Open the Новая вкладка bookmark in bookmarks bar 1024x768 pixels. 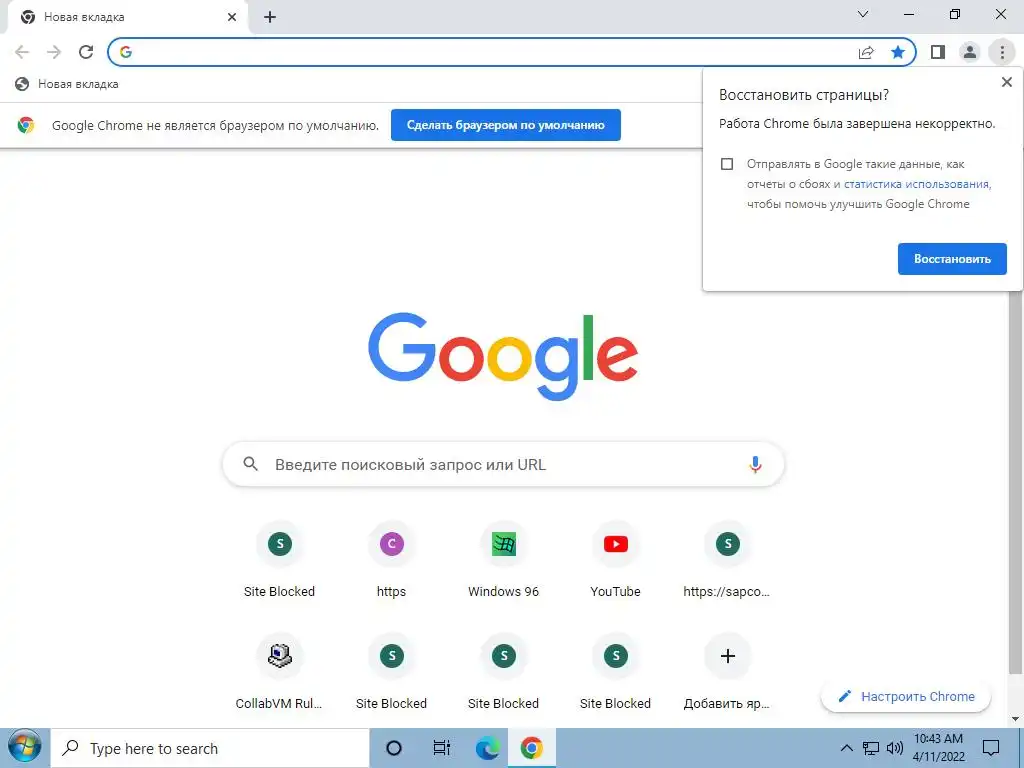[x=67, y=84]
